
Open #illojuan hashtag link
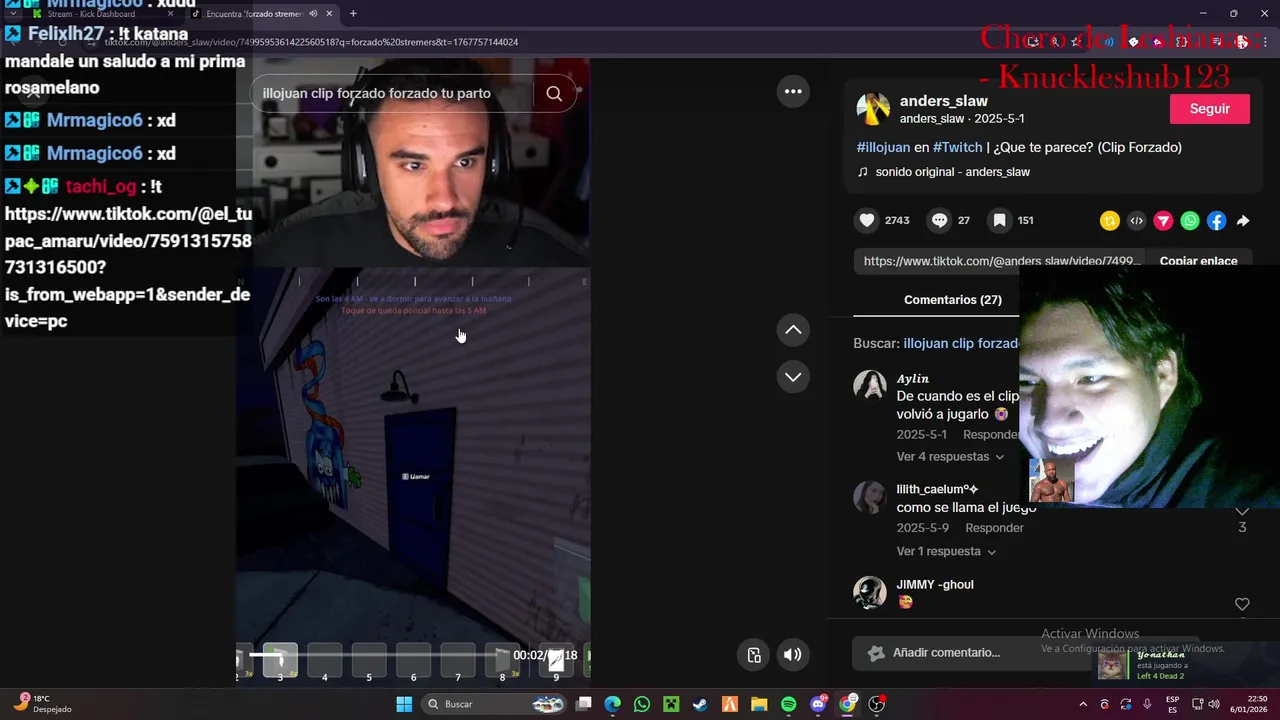click(884, 147)
